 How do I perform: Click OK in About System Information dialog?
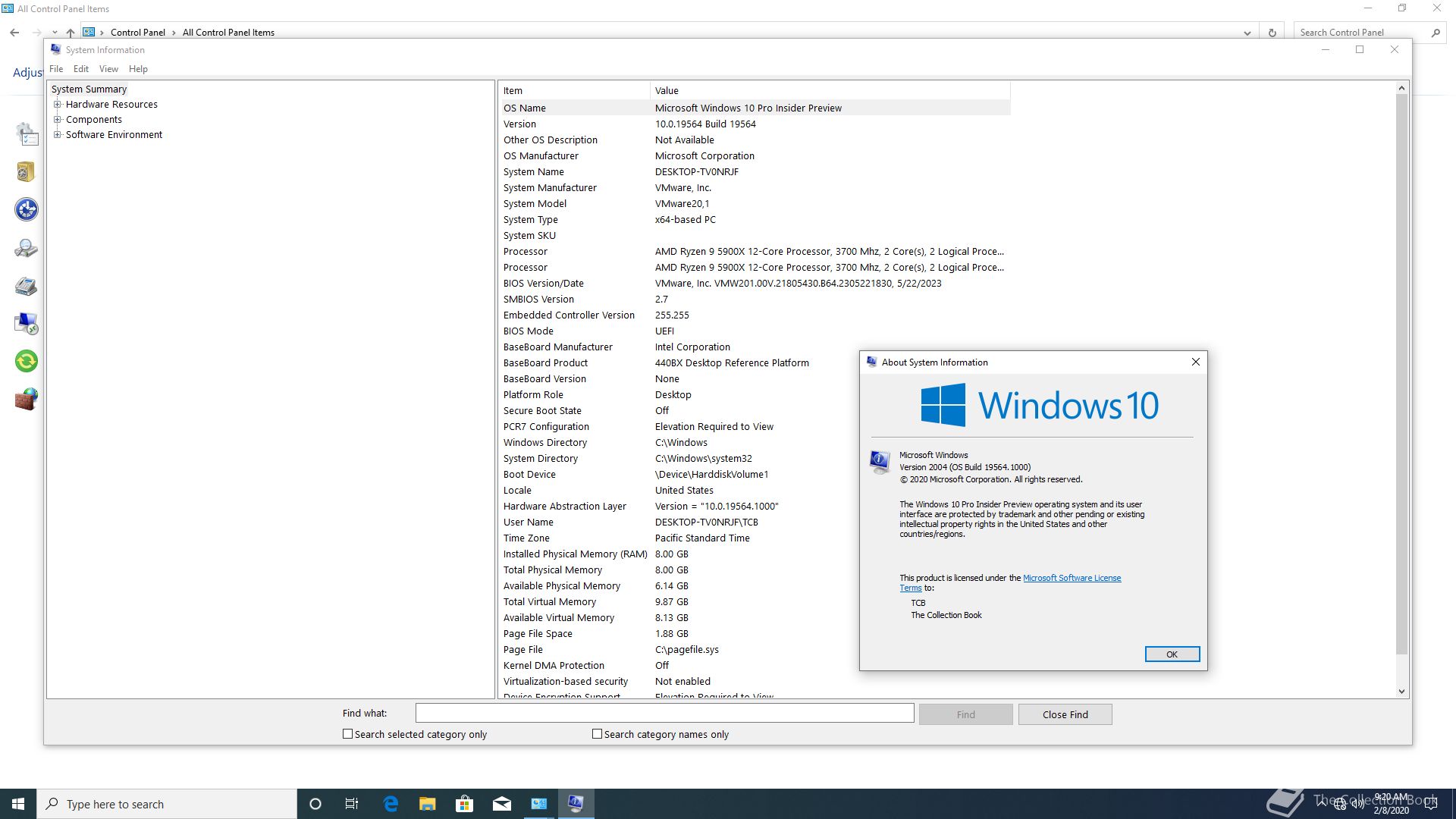[1172, 654]
